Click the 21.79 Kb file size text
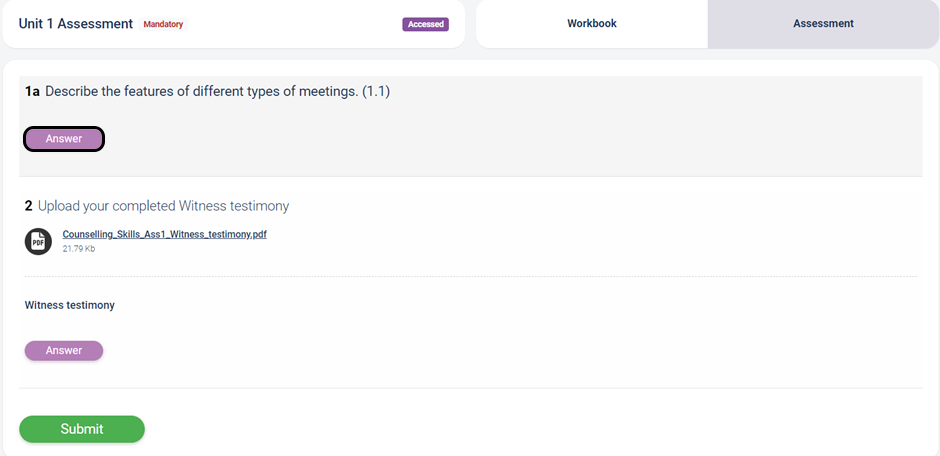The image size is (940, 456). (79, 248)
